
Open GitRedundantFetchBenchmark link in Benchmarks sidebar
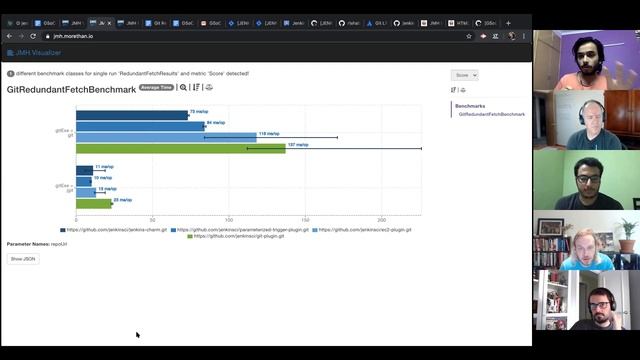492,114
